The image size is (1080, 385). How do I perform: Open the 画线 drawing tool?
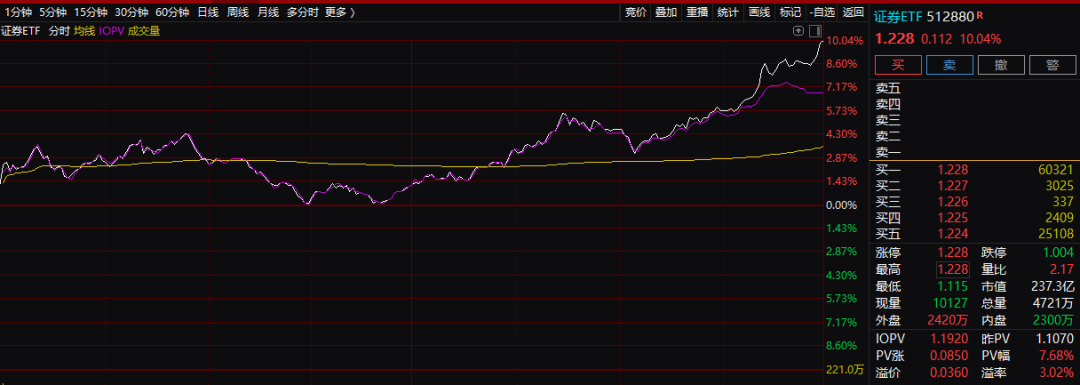[759, 12]
